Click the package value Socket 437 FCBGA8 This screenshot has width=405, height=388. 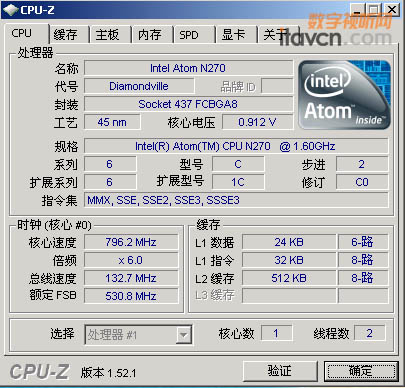tap(188, 104)
